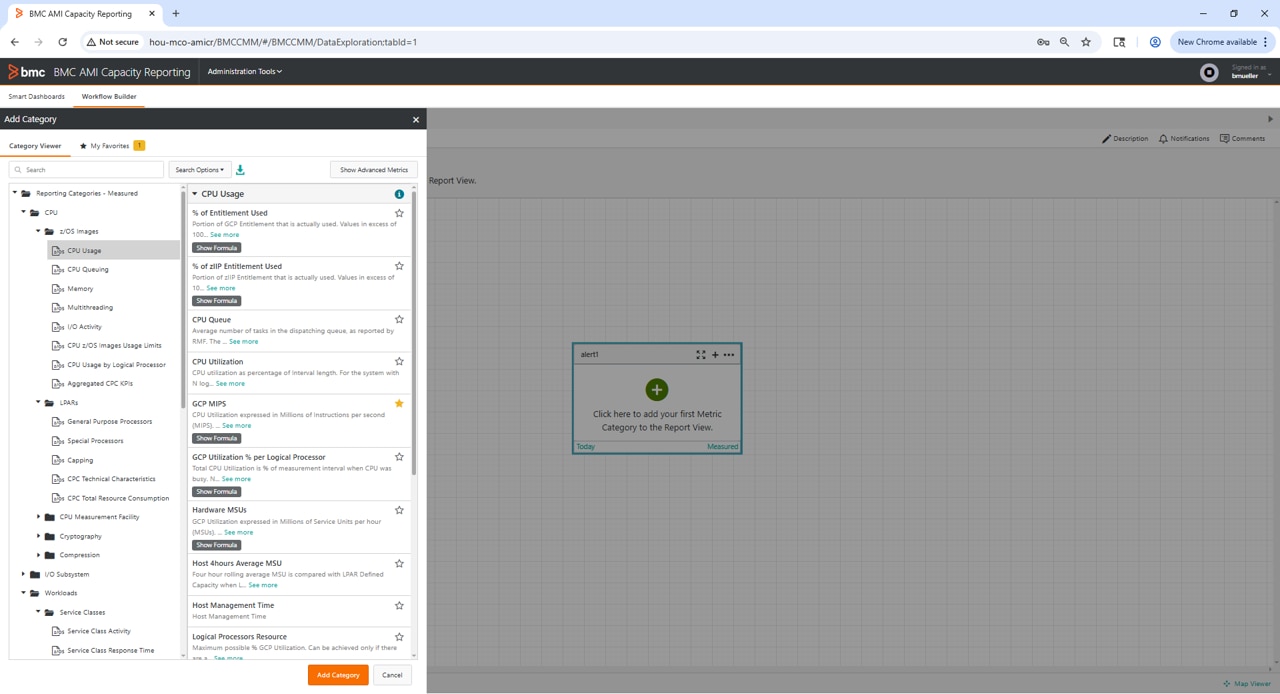
Task: Expand alert1 widget to full screen
Action: pos(701,355)
